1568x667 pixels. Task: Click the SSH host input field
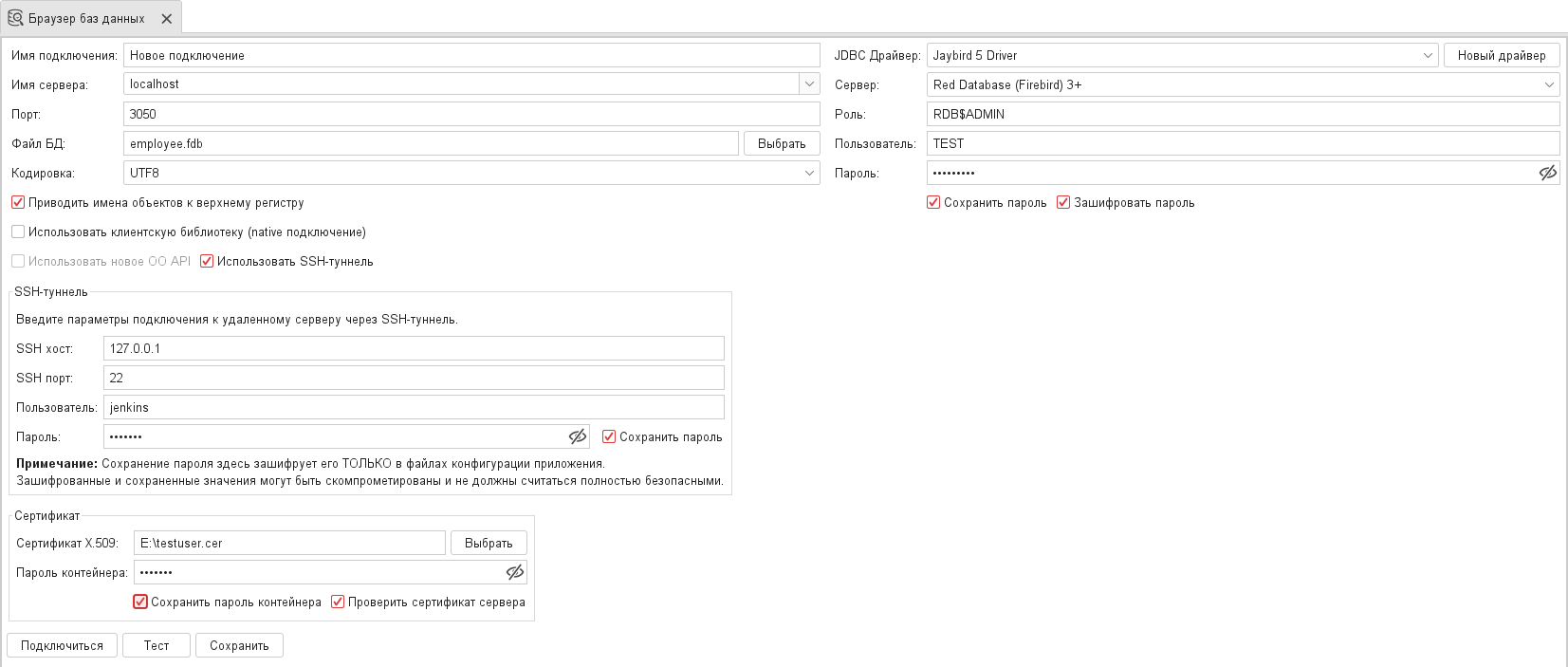[x=414, y=348]
